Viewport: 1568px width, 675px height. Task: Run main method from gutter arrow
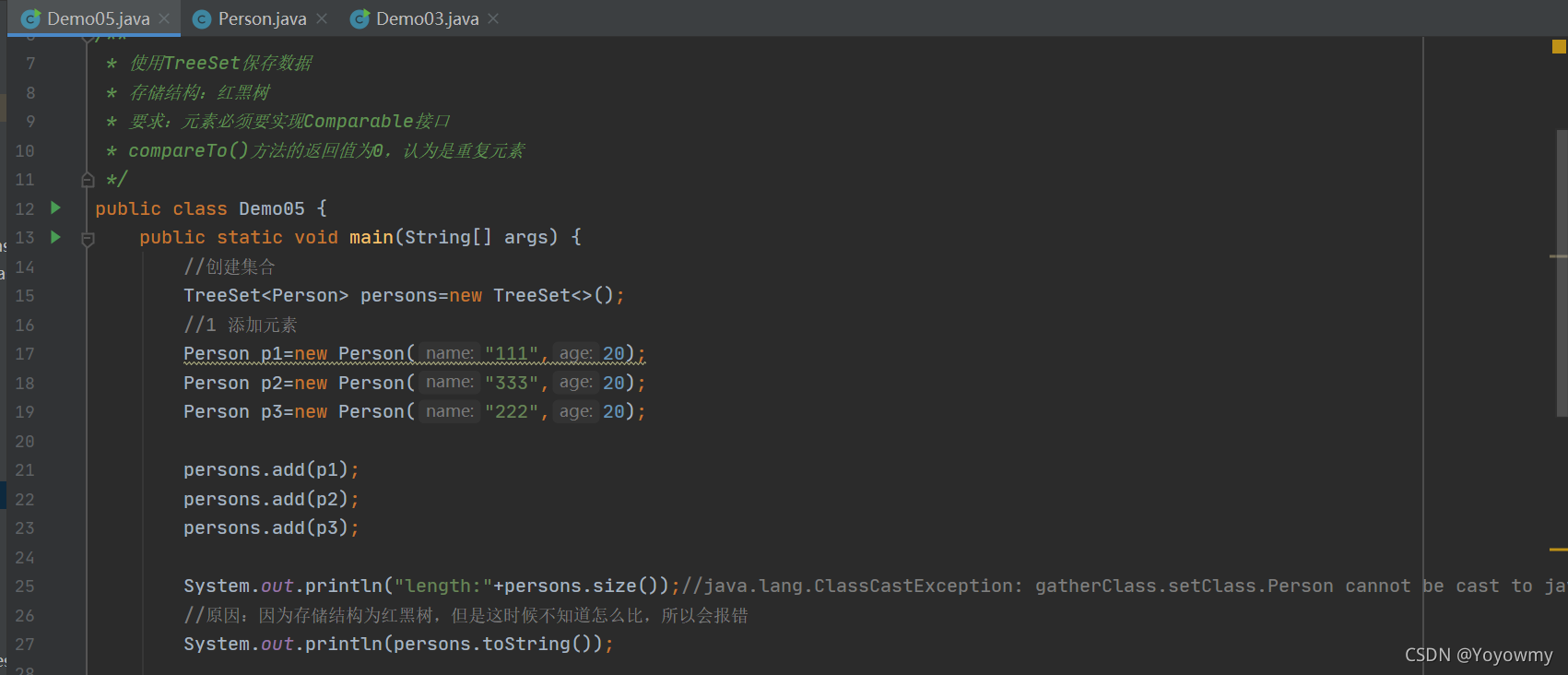click(x=55, y=237)
